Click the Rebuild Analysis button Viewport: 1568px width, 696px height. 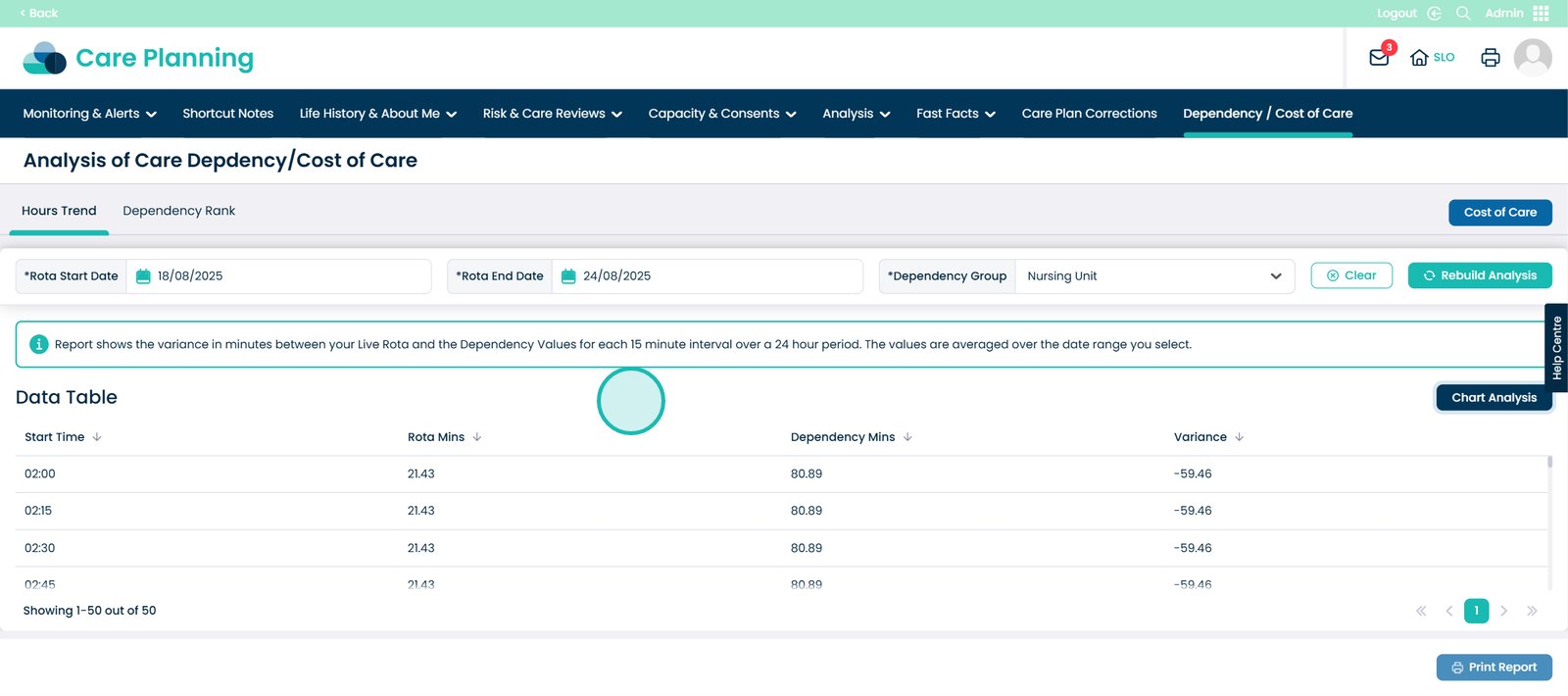[1479, 275]
